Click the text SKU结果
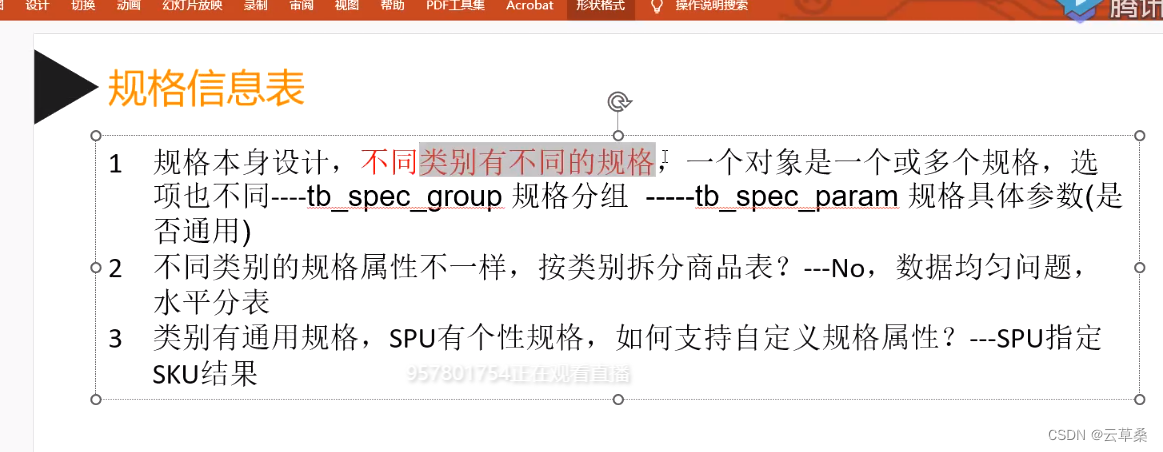 click(205, 375)
